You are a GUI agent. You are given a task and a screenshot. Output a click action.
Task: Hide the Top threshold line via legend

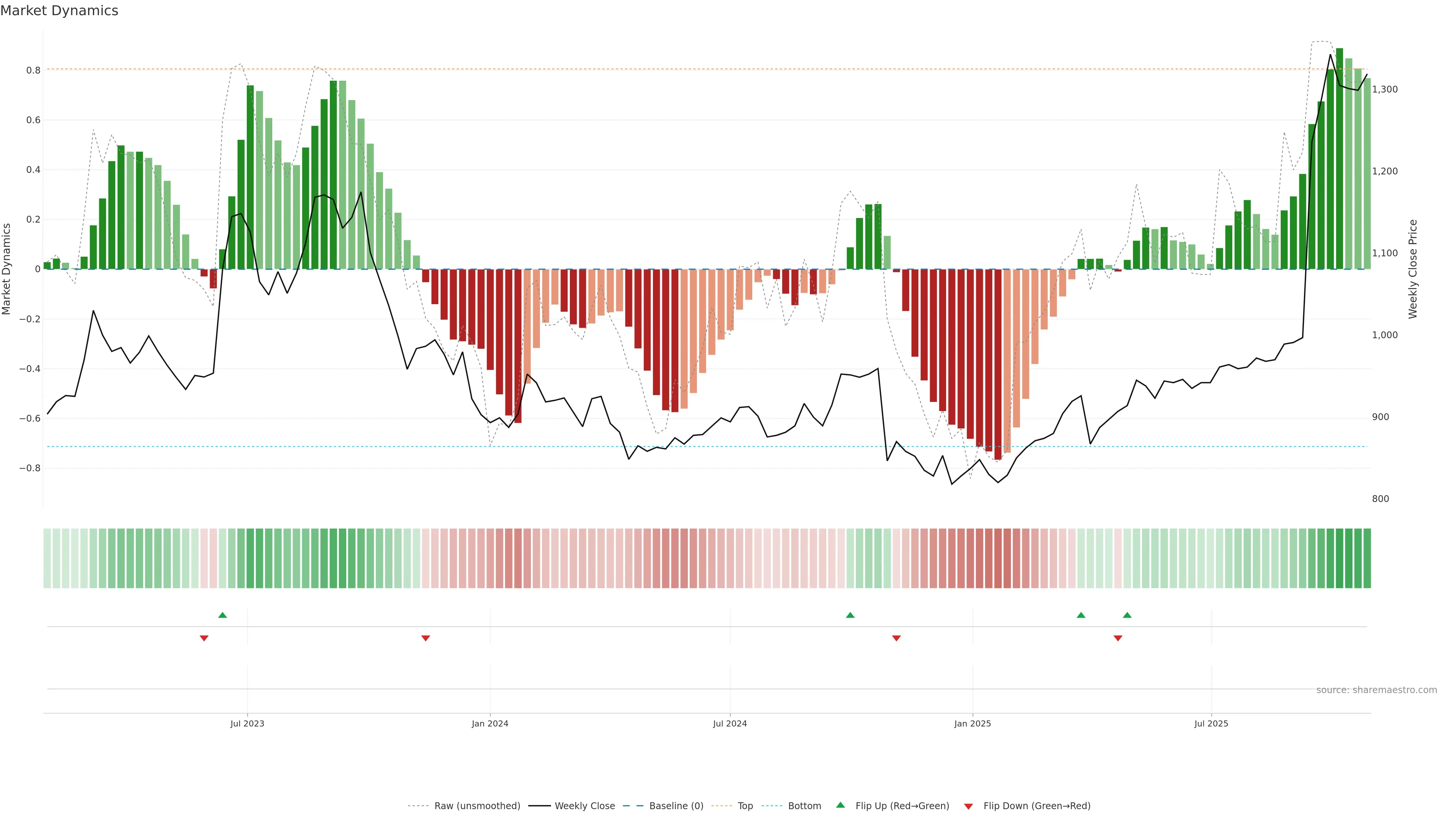click(x=745, y=806)
